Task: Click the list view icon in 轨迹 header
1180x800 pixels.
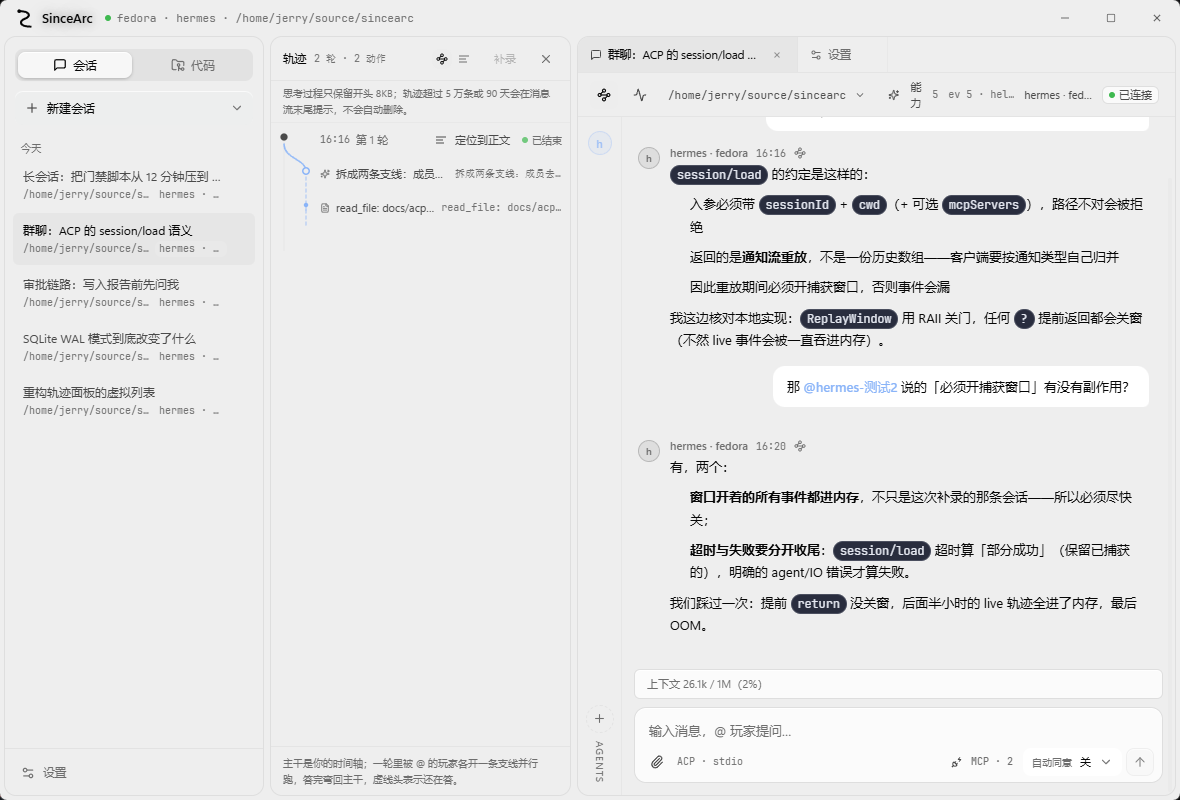Action: tap(464, 59)
